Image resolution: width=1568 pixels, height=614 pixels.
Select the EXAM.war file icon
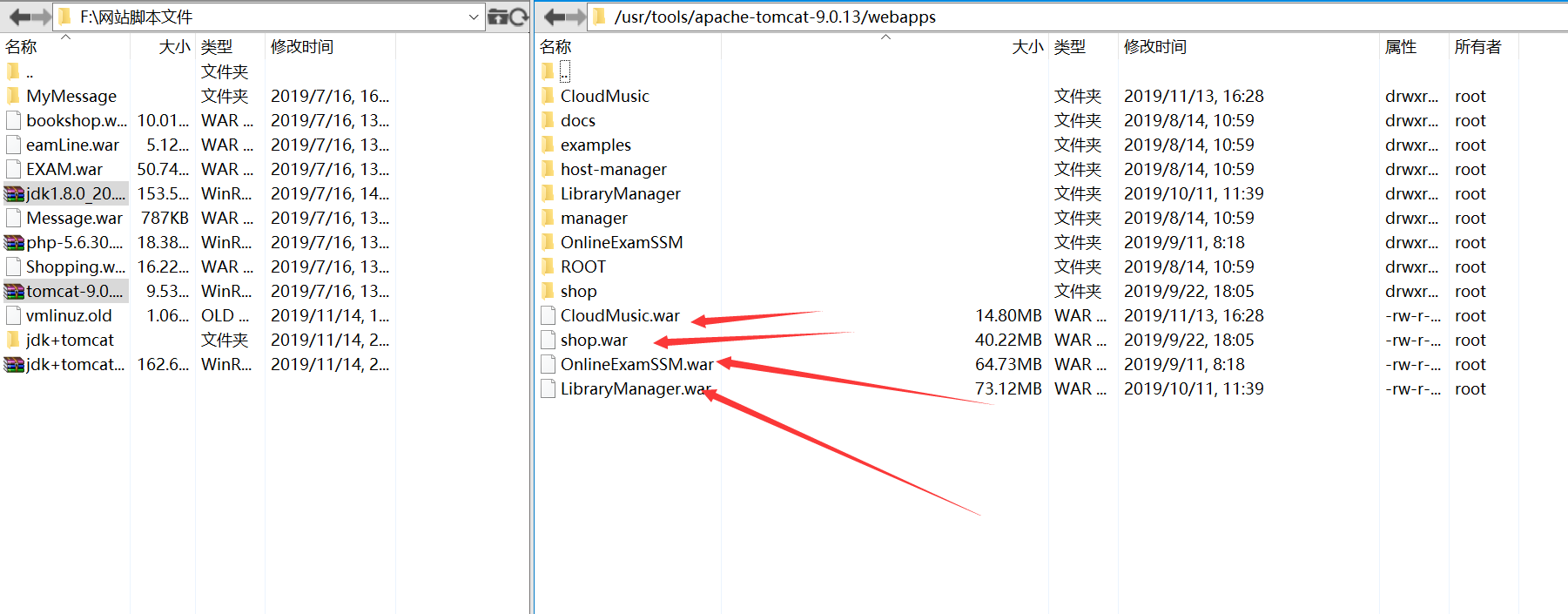(x=13, y=169)
